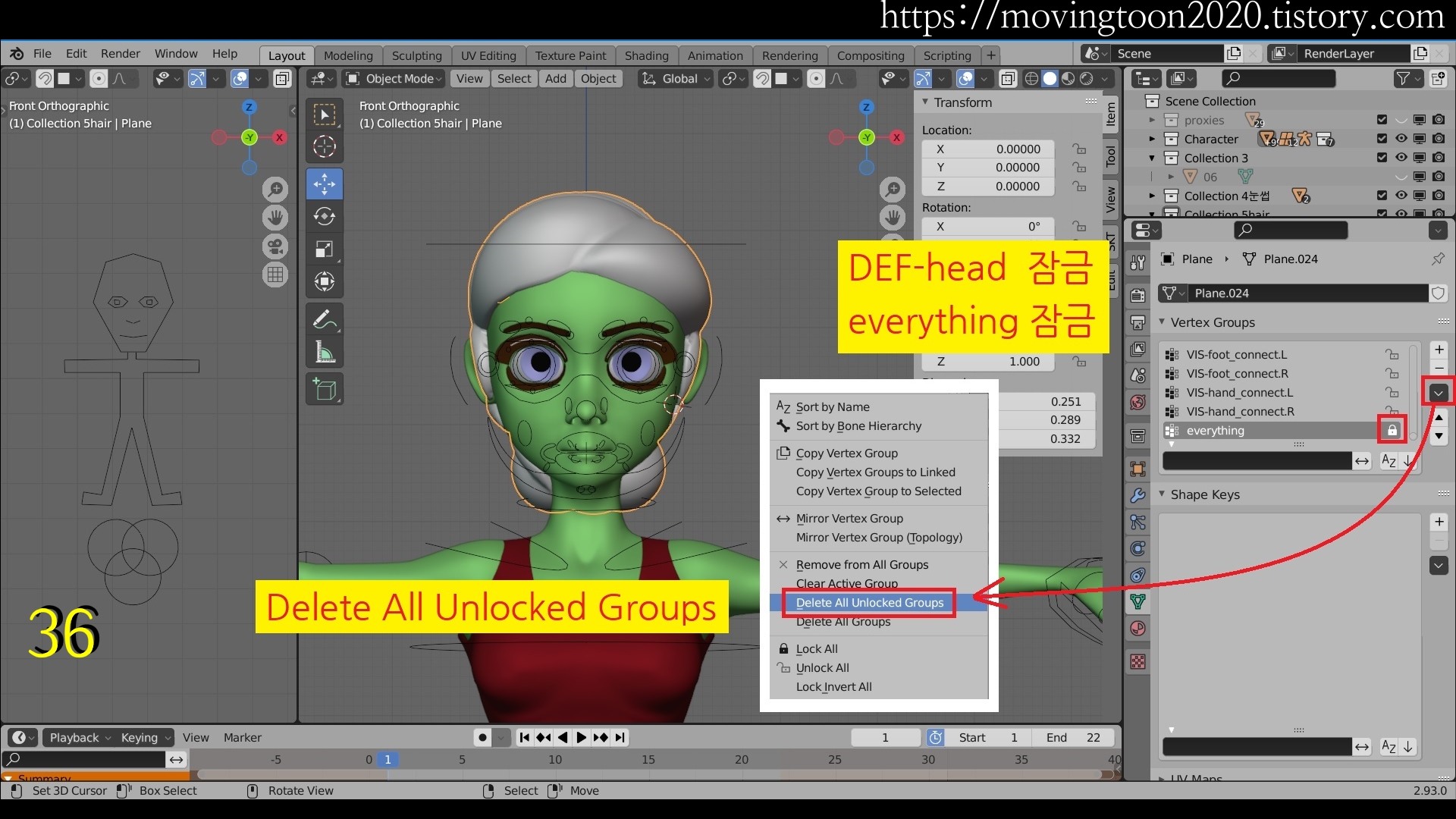Collapse the Shape Keys panel
Screen dimensions: 1456x819
pos(1162,494)
